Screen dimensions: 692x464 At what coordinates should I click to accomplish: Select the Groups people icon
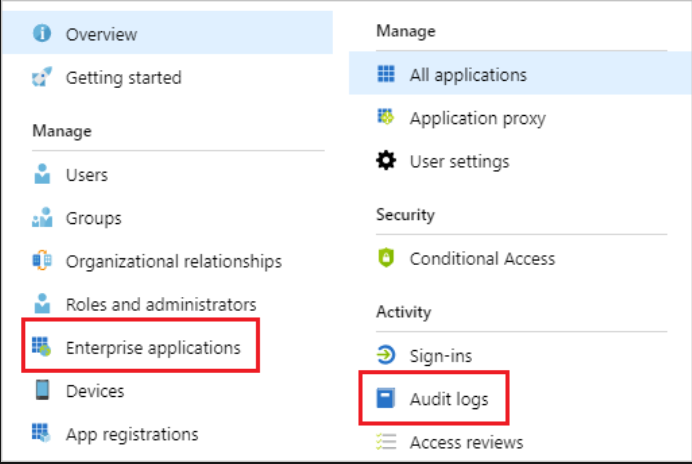[42, 218]
